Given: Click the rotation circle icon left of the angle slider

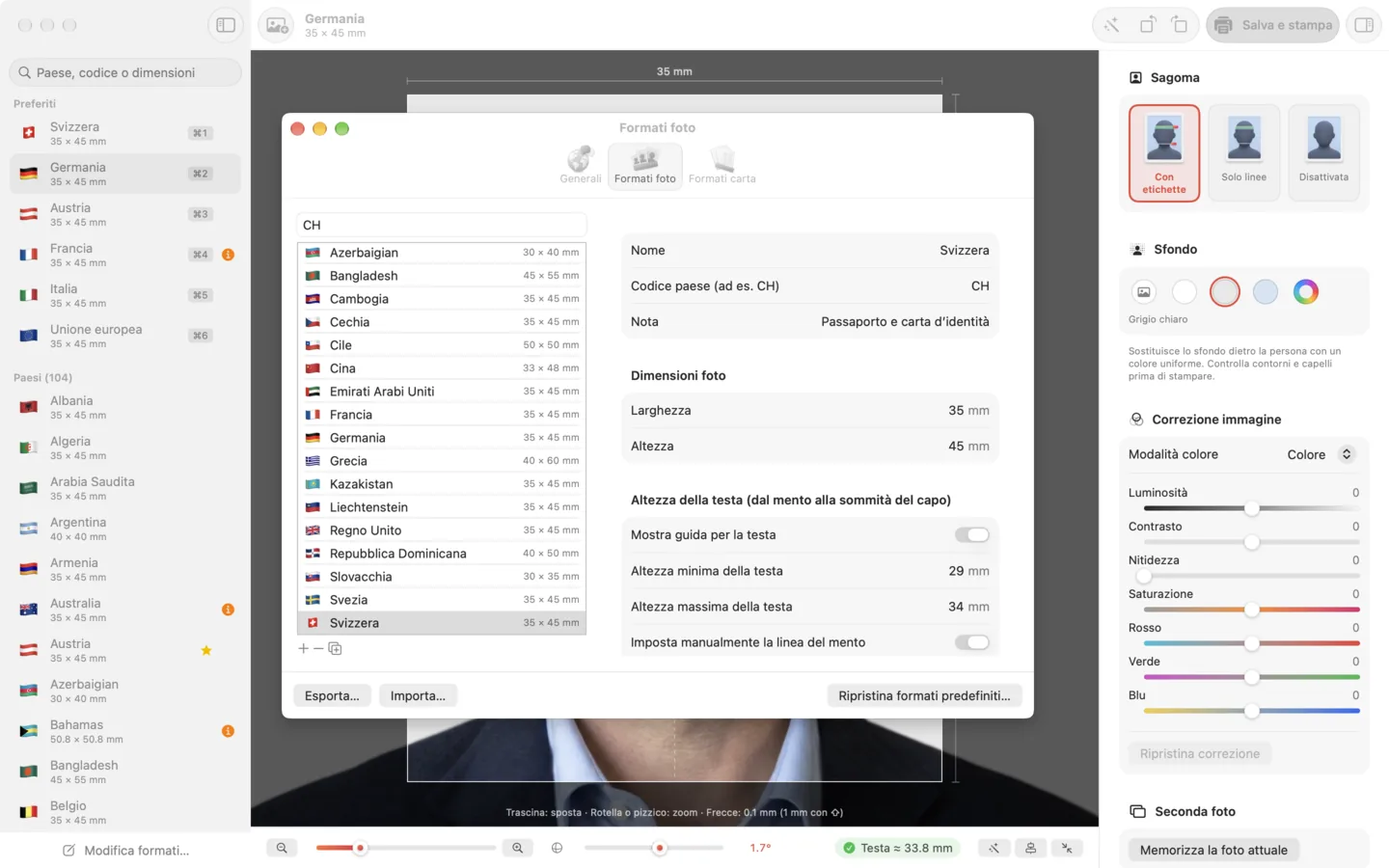Looking at the screenshot, I should pos(557,848).
